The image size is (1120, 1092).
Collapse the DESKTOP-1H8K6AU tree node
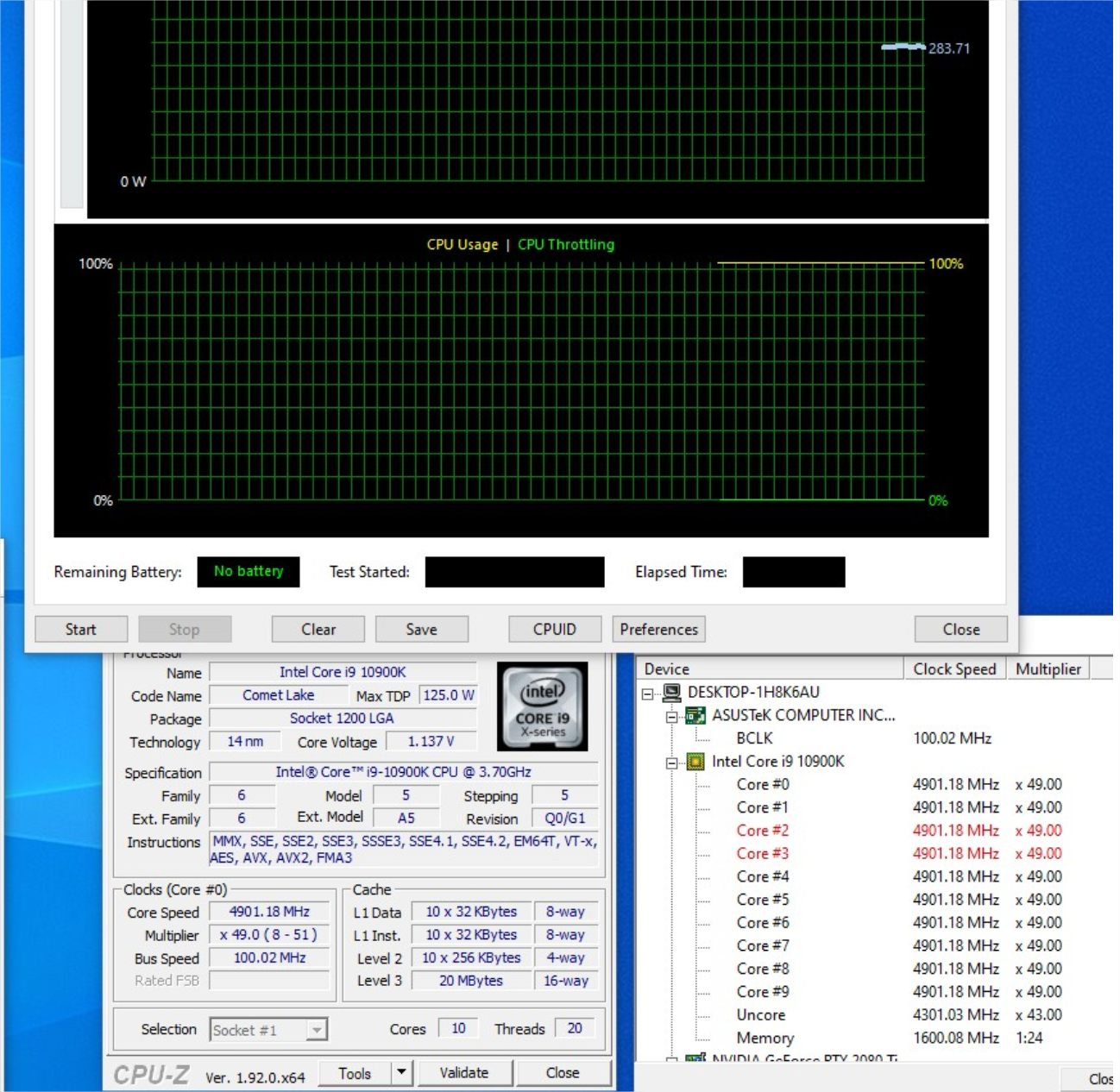pos(648,693)
